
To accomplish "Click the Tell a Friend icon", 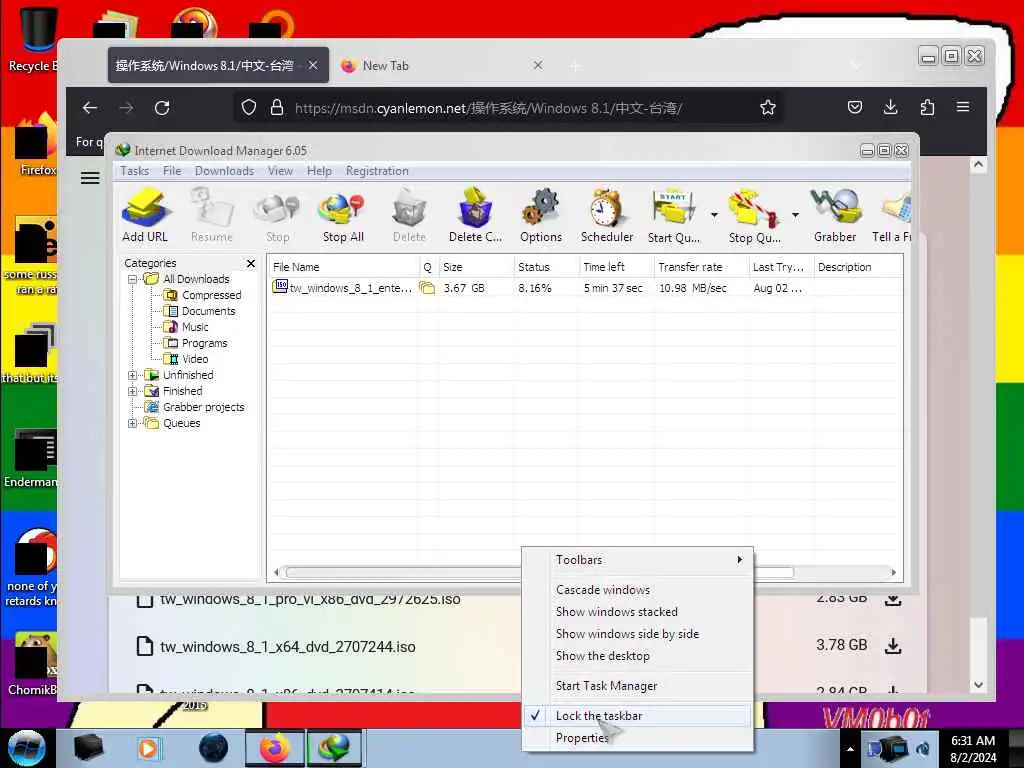I will click(x=892, y=215).
